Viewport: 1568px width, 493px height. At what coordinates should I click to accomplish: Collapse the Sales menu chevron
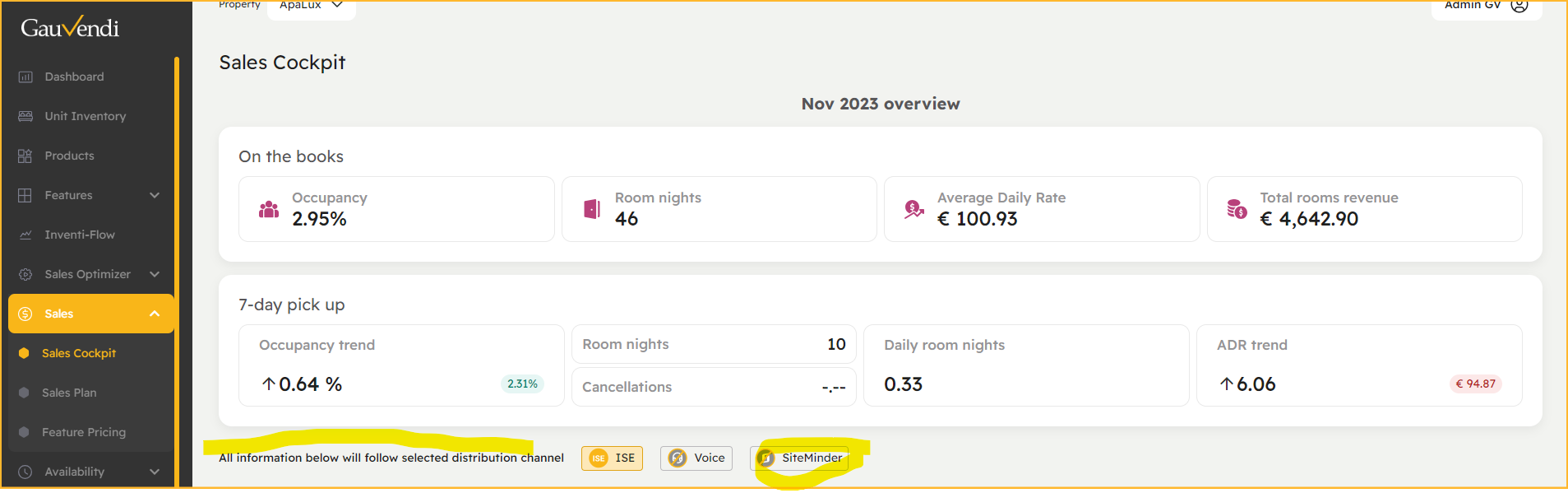point(155,314)
